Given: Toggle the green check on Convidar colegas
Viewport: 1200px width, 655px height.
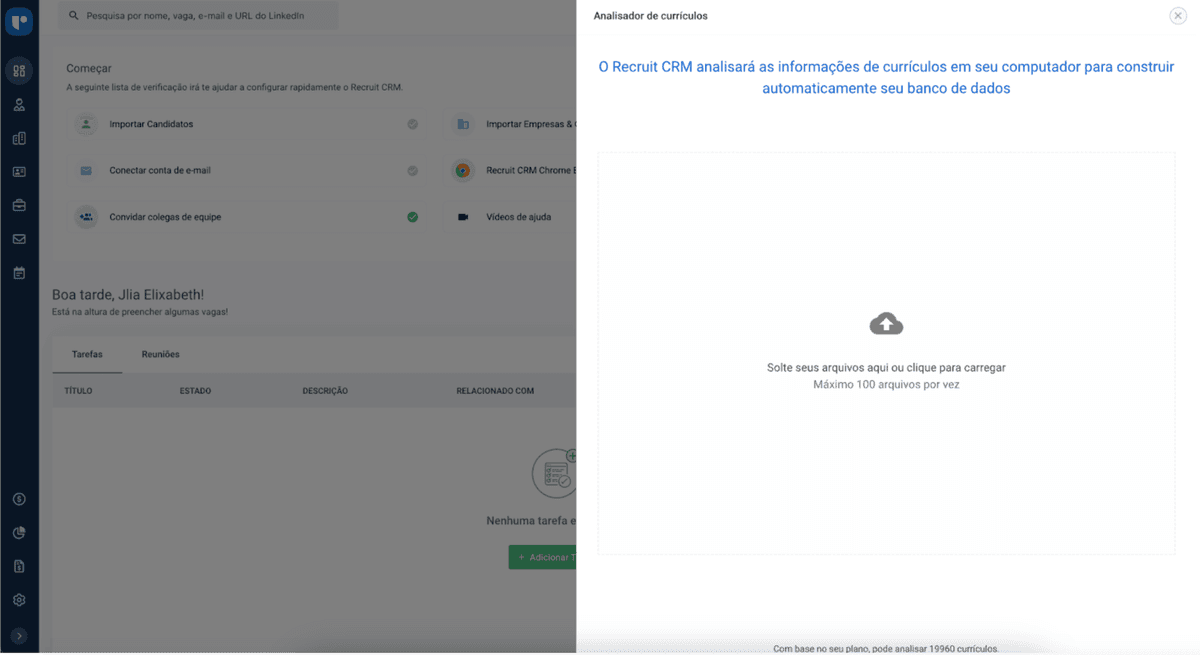Looking at the screenshot, I should [412, 216].
